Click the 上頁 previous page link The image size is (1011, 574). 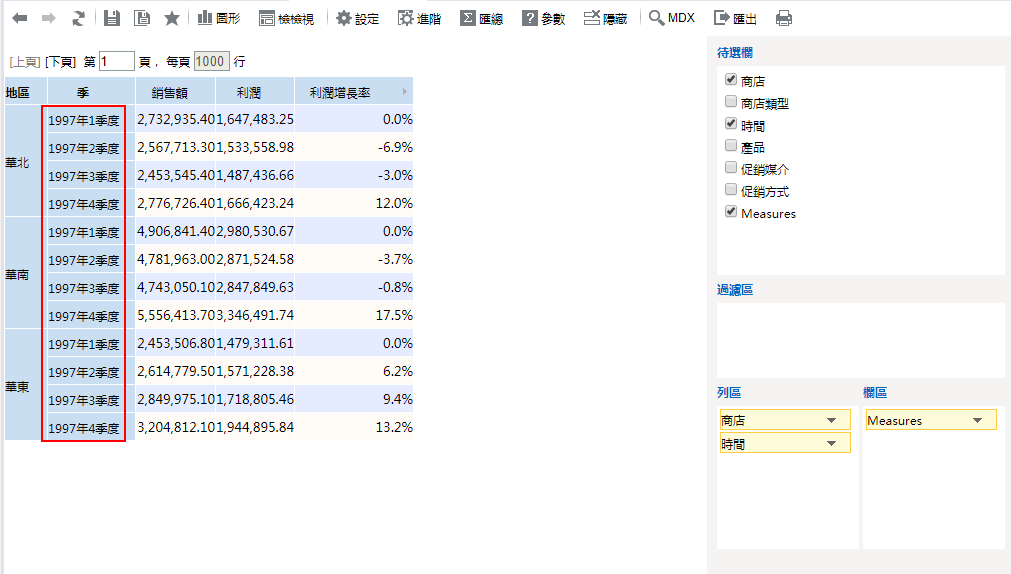point(25,62)
